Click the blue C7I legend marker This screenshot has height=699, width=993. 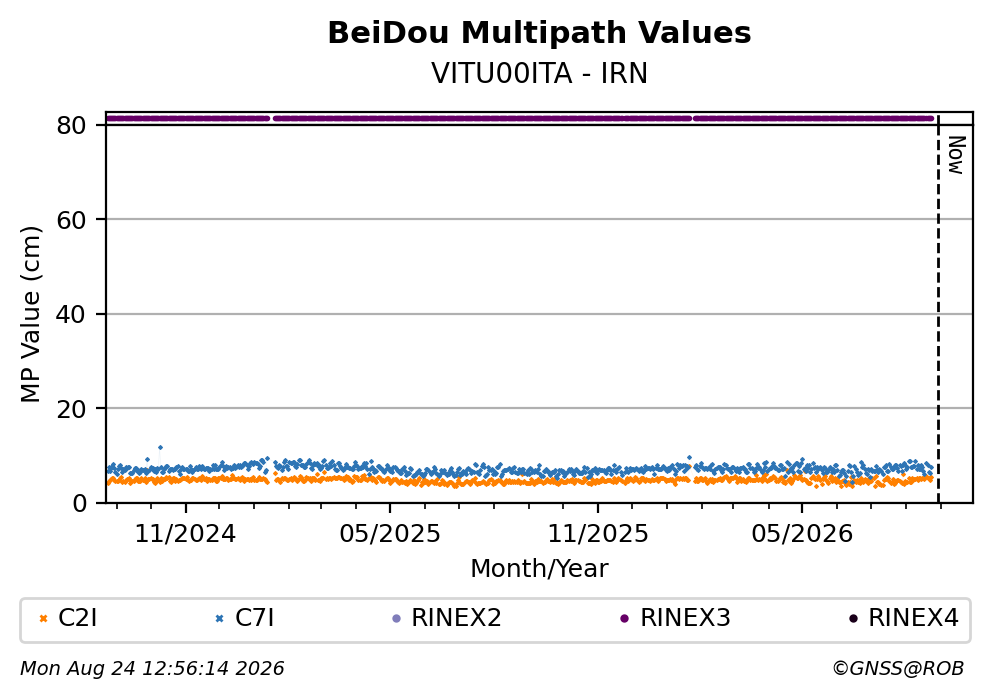coord(220,619)
